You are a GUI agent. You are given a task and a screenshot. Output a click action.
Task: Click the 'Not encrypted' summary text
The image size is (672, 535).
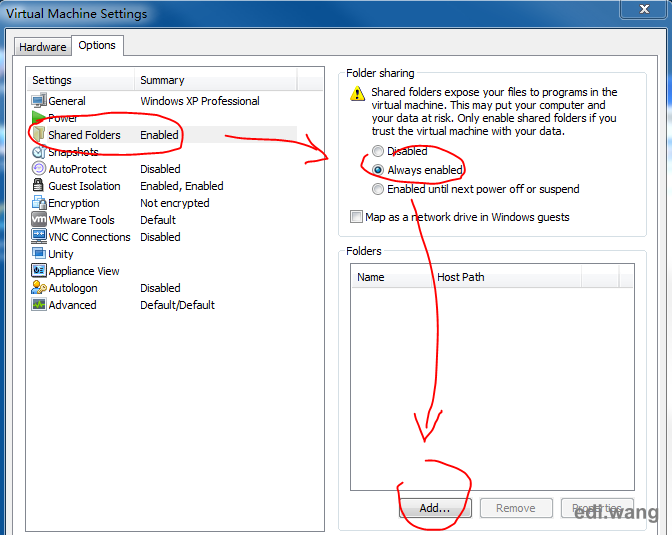pos(175,203)
